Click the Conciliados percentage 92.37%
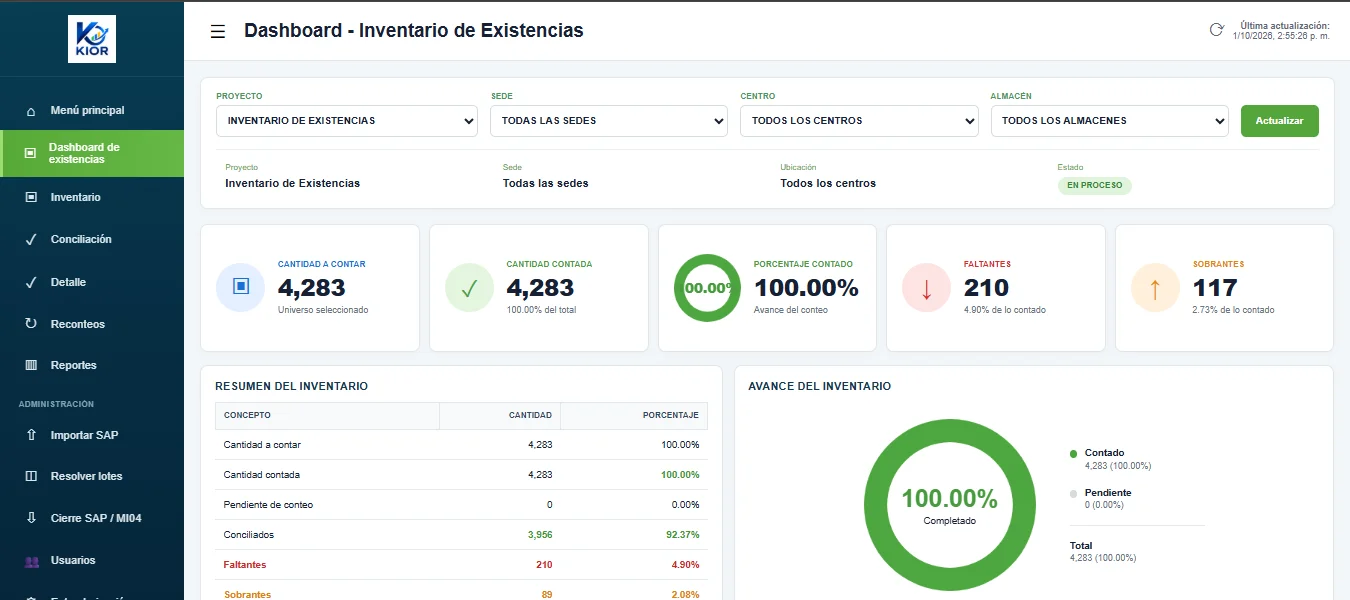 (682, 535)
